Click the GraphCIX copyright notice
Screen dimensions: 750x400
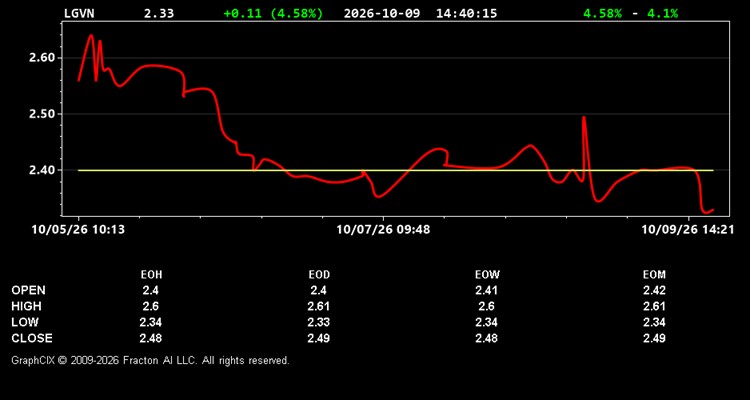pos(150,360)
